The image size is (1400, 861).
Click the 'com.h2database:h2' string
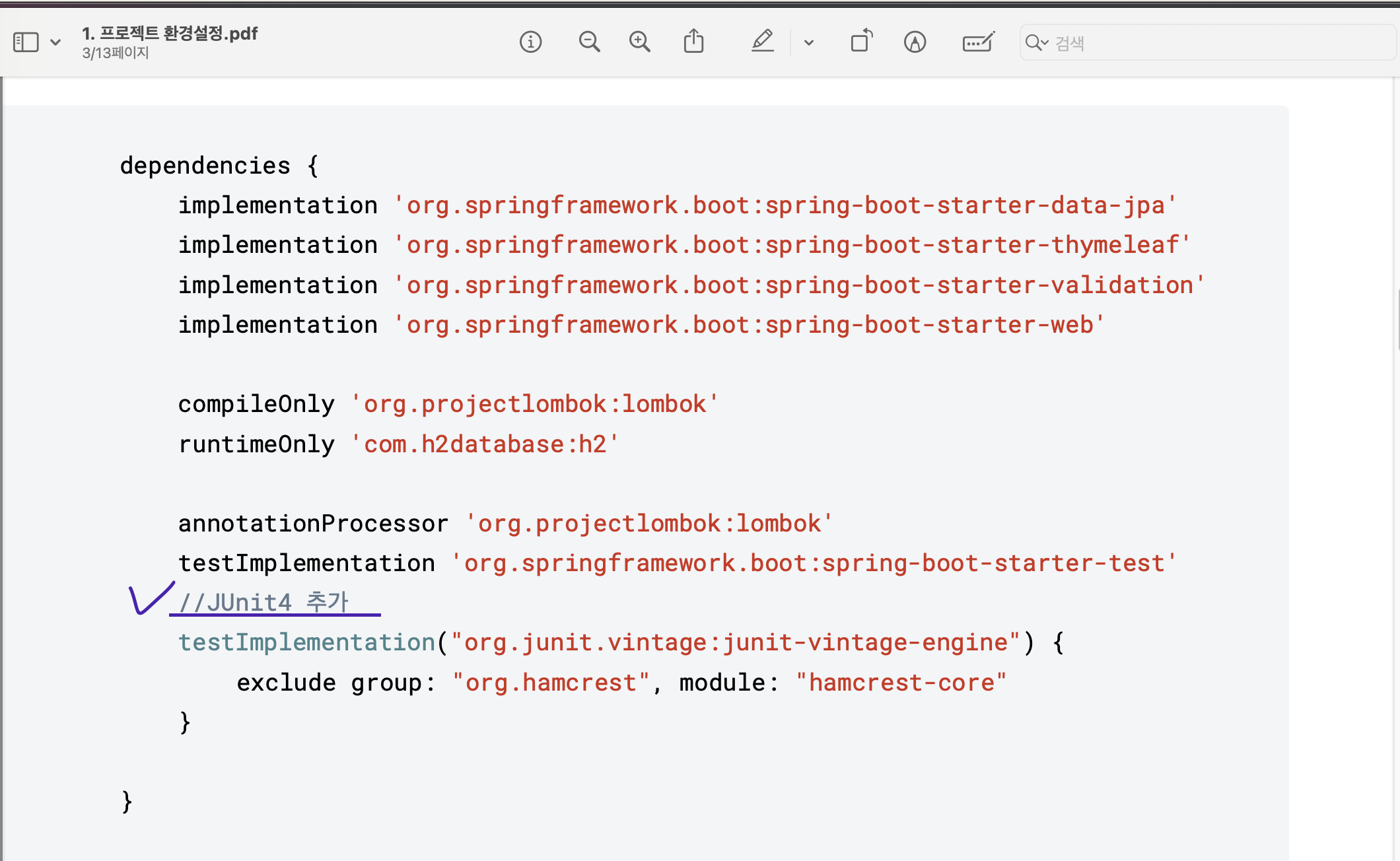click(485, 444)
